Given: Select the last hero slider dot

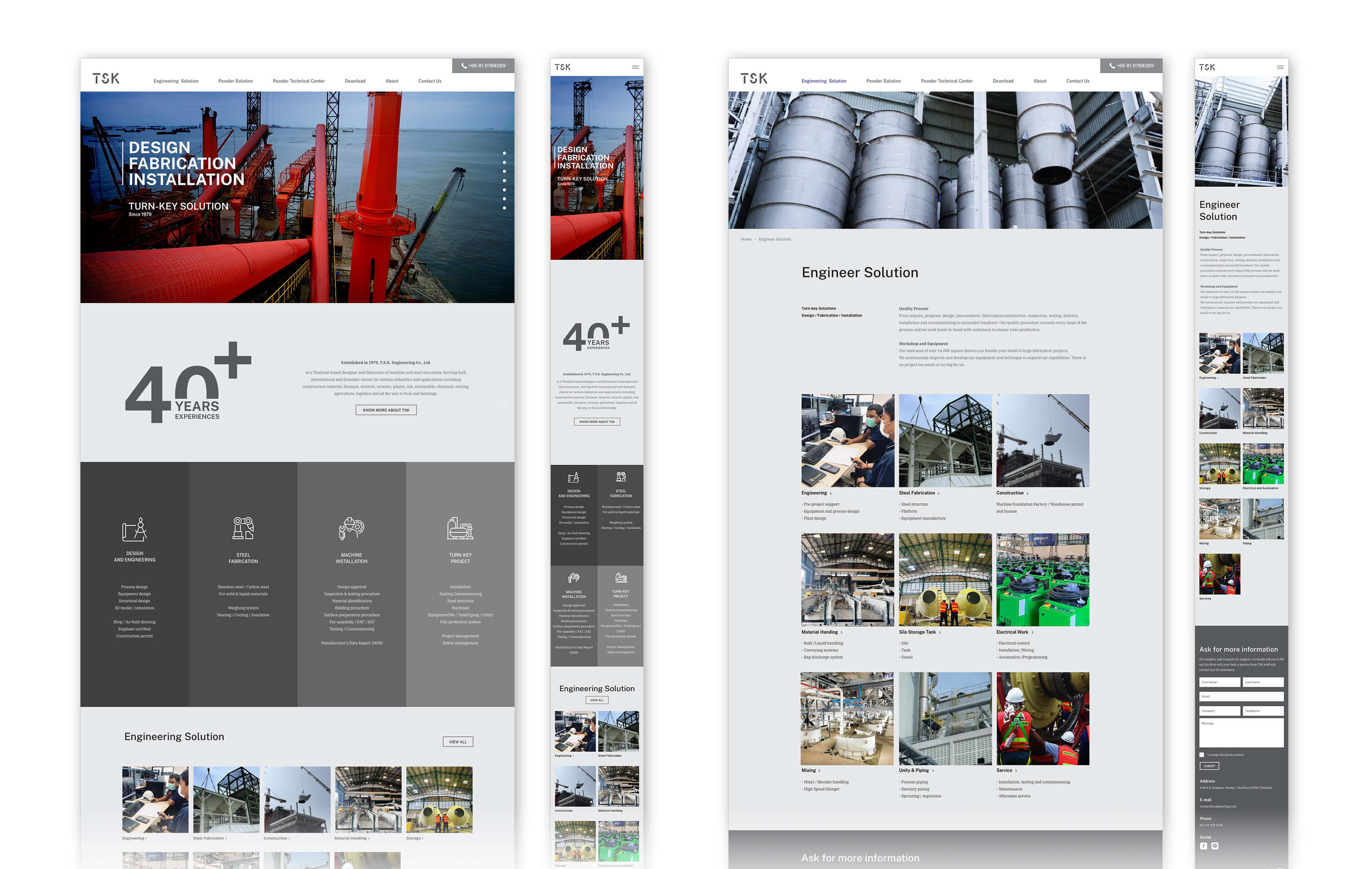Looking at the screenshot, I should (x=504, y=208).
